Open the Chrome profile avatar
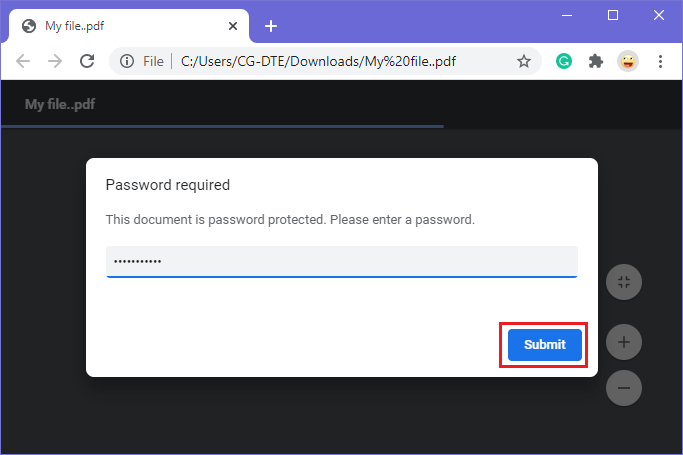This screenshot has height=455, width=683. [628, 61]
